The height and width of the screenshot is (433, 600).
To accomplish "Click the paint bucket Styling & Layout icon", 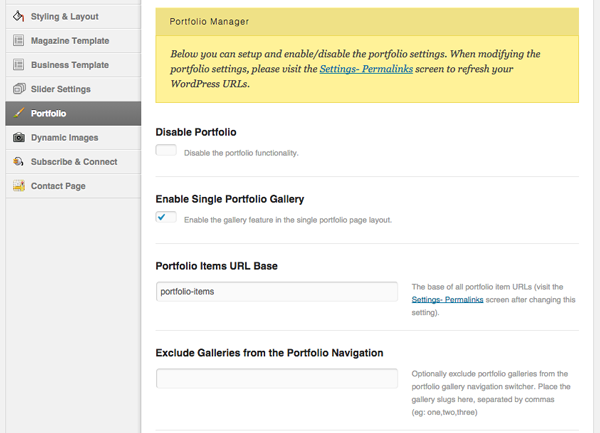I will [x=18, y=16].
